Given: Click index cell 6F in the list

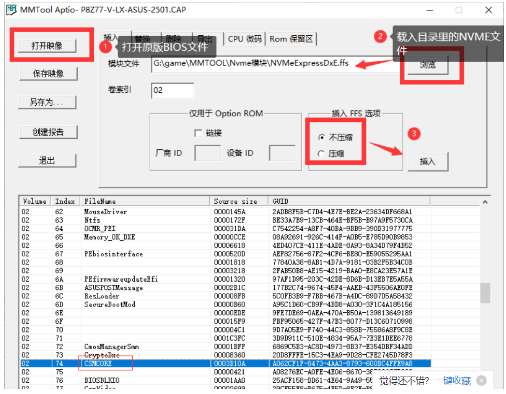Looking at the screenshot, I should [x=59, y=321].
